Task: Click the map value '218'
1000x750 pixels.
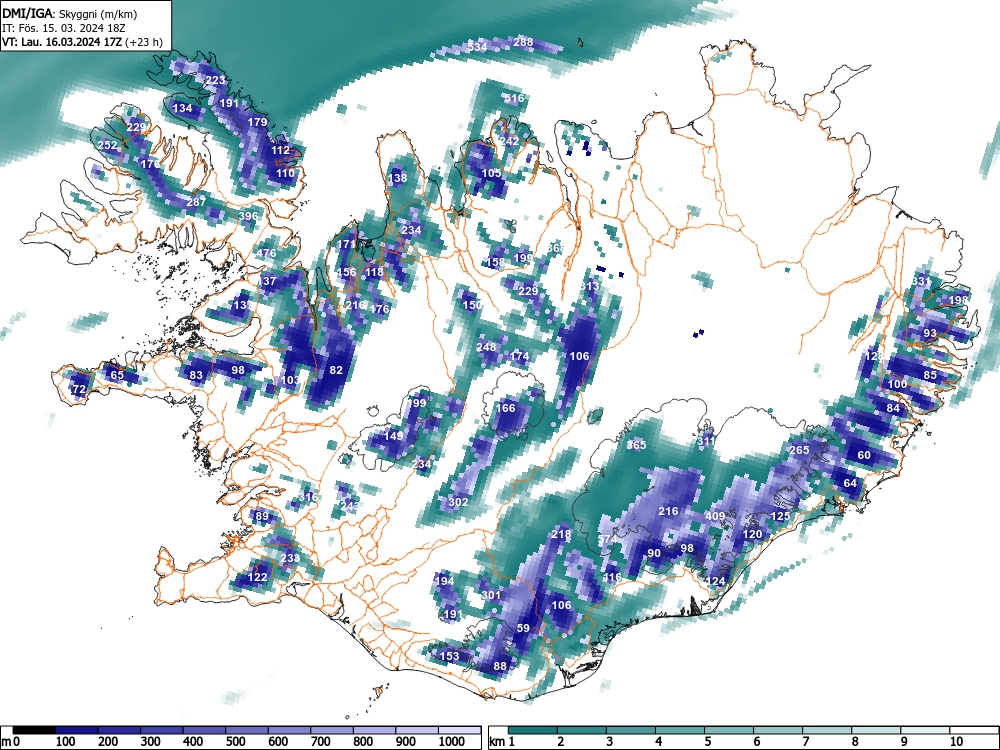Action: coord(561,534)
